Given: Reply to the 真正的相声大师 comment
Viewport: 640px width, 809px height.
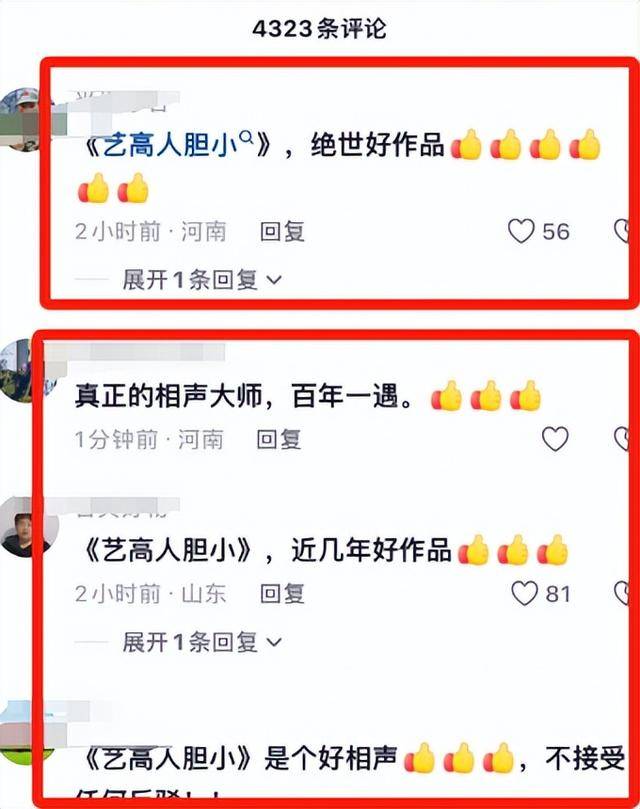Looking at the screenshot, I should pos(279,440).
